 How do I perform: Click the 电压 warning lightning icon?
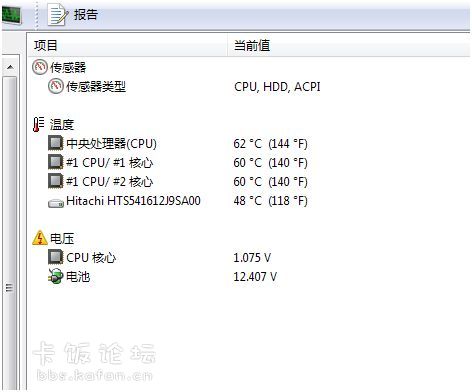tap(40, 238)
